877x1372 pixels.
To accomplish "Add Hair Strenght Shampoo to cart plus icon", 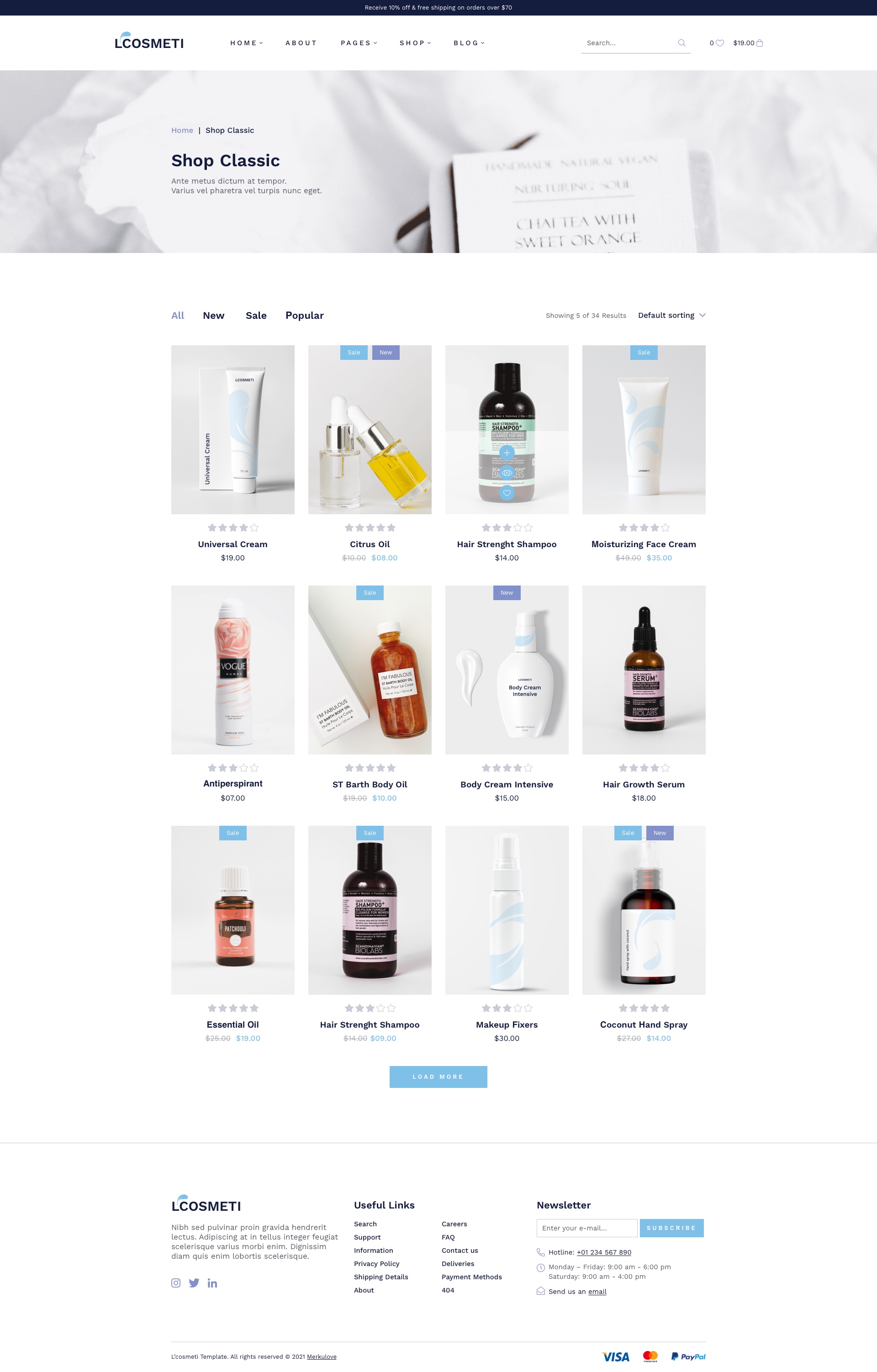I will pyautogui.click(x=507, y=453).
